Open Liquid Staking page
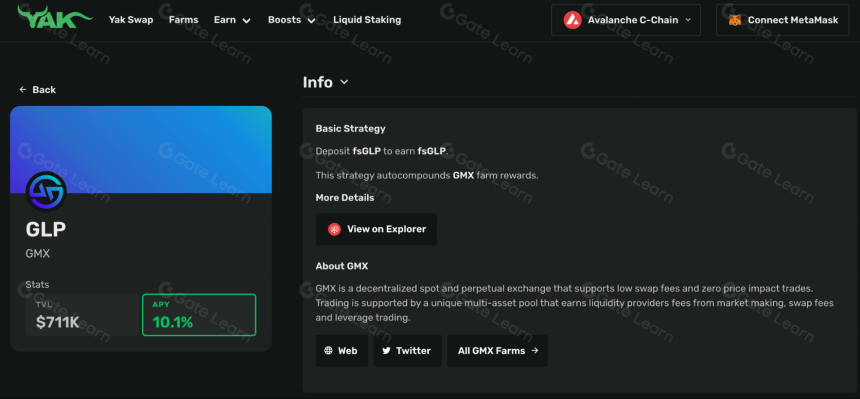This screenshot has height=399, width=860. [367, 20]
